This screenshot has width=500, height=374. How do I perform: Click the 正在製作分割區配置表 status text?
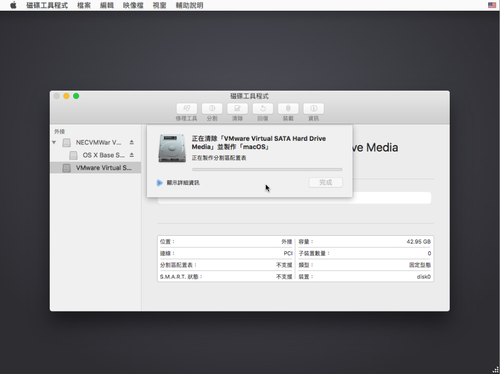click(x=219, y=158)
